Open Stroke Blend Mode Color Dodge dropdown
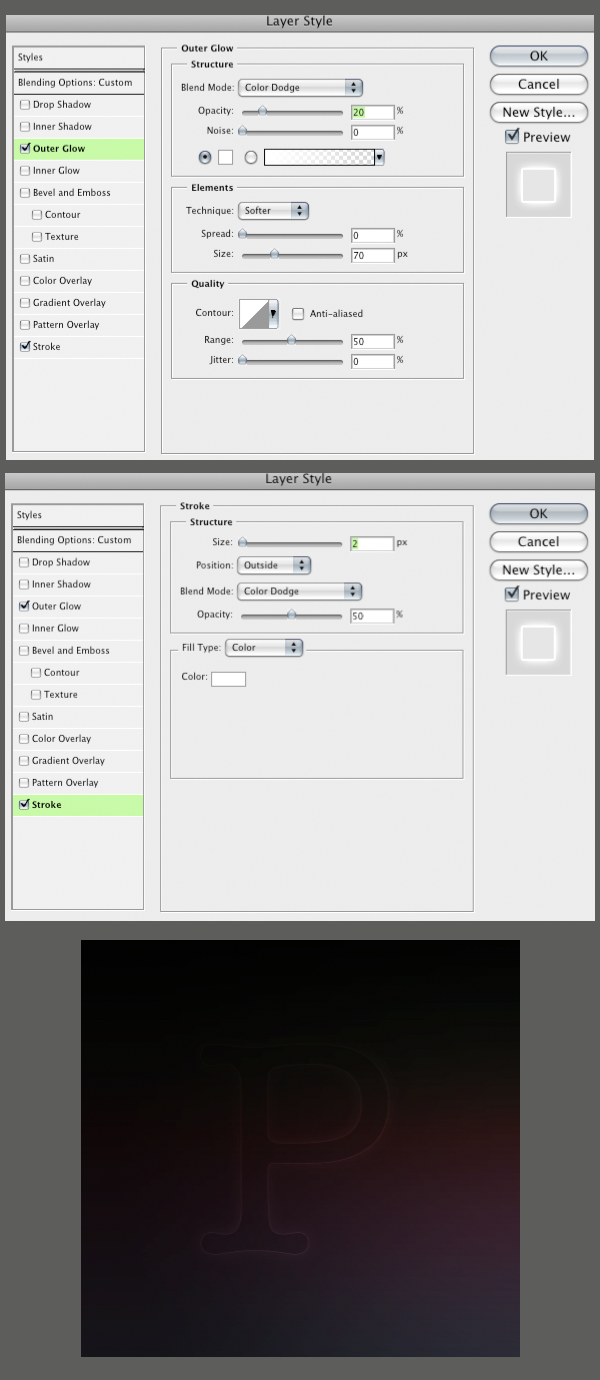Image resolution: width=600 pixels, height=1380 pixels. point(300,591)
